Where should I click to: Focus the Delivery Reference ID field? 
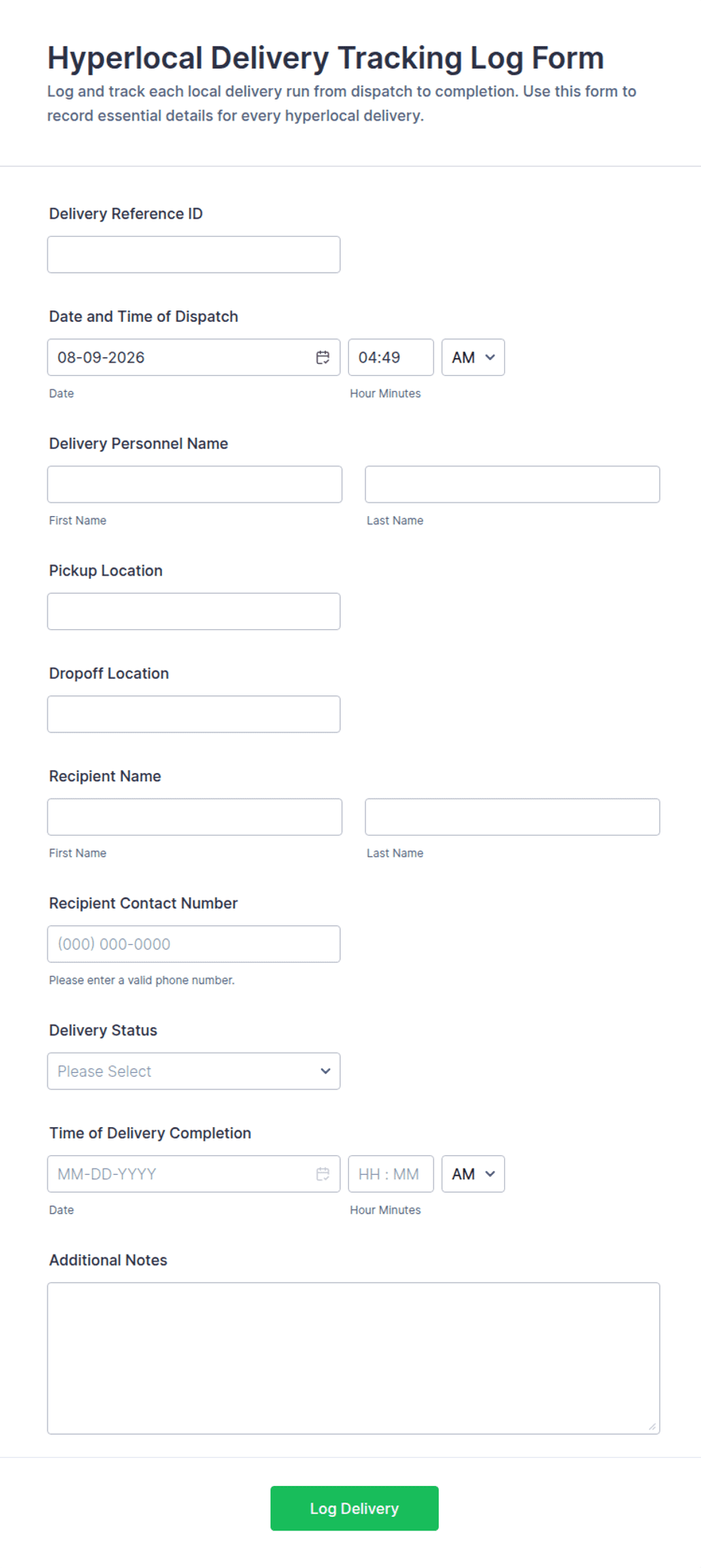(x=194, y=255)
